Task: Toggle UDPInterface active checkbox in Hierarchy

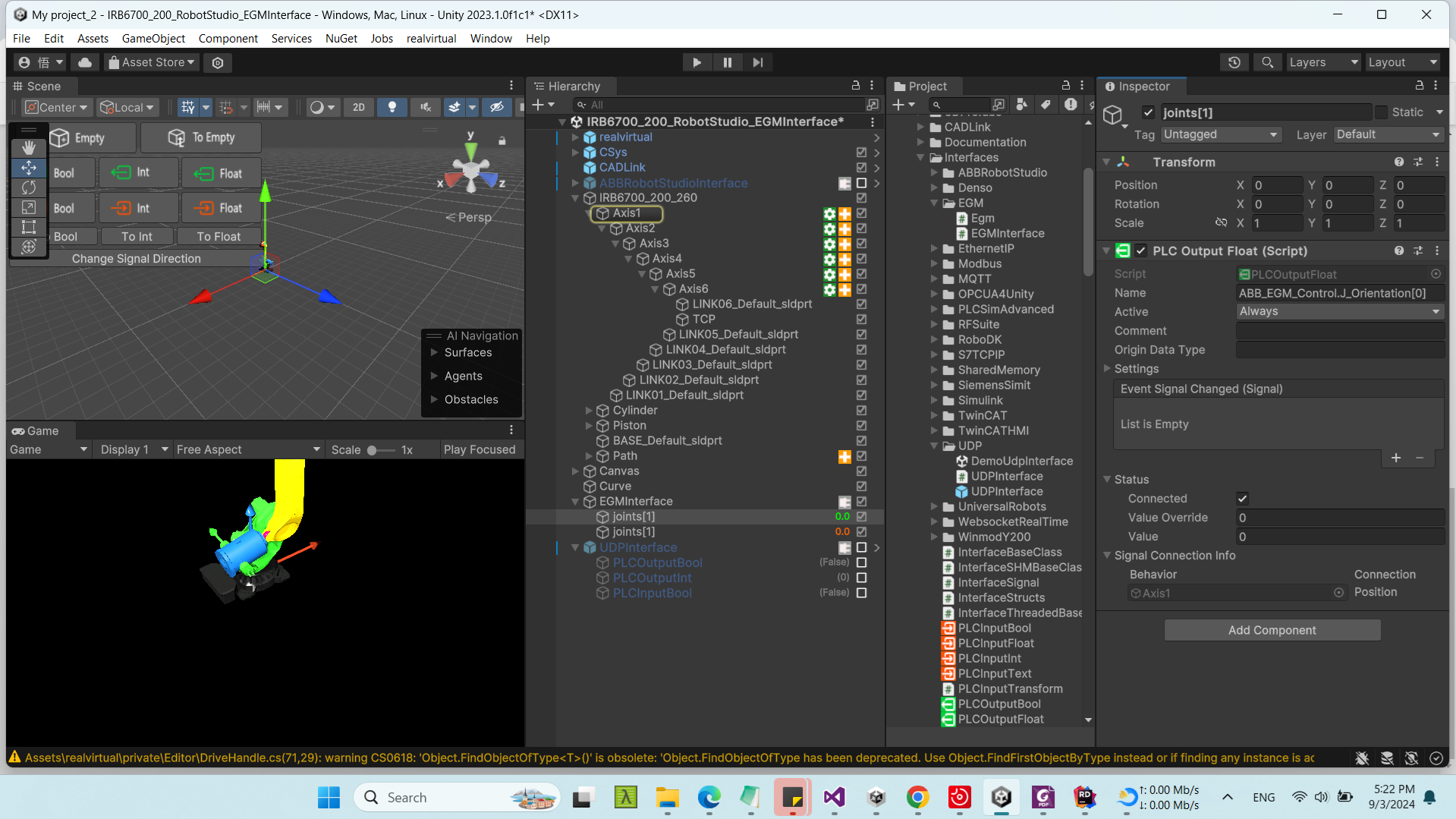Action: tap(861, 547)
